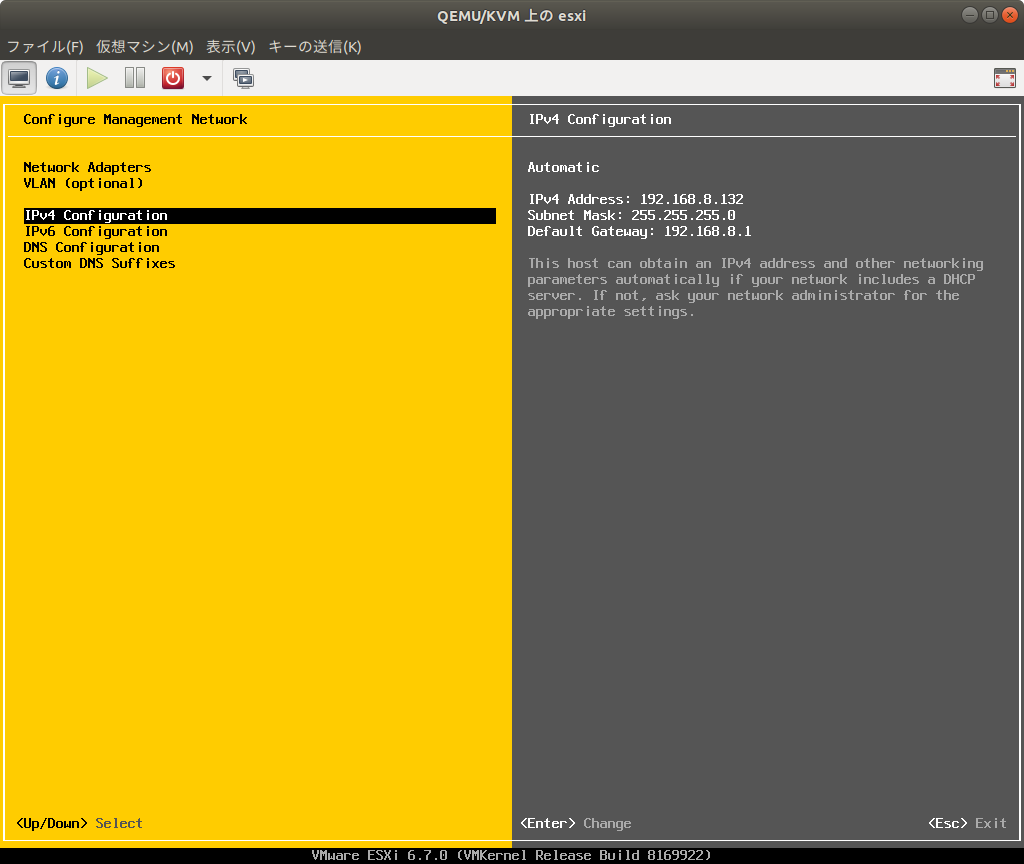Open virtual hardware details info icon
Screen dimensions: 1024x864
click(57, 78)
